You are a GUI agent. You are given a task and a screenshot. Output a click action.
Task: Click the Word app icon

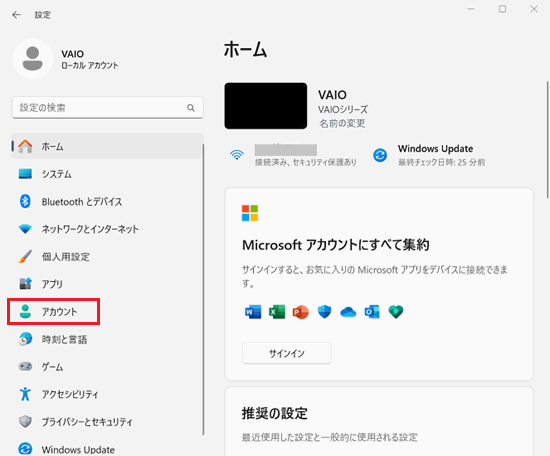pyautogui.click(x=253, y=311)
